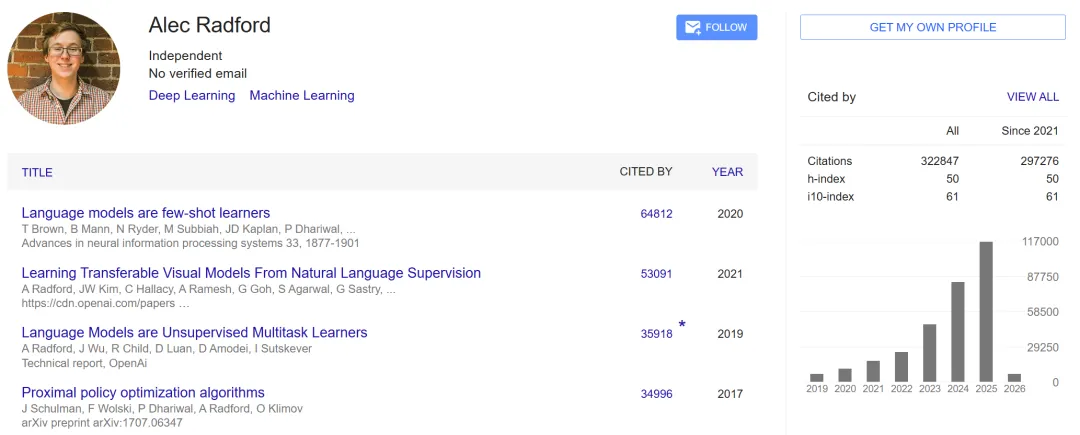
Task: Select the Machine Learning interest tag
Action: (x=302, y=96)
